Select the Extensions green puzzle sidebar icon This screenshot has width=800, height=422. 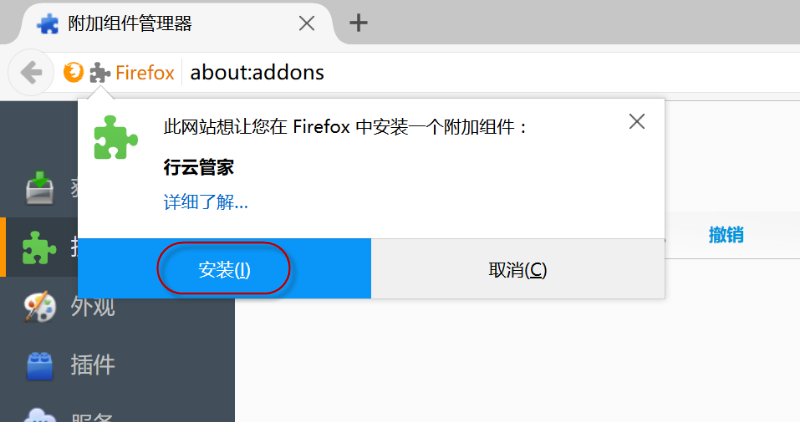click(x=39, y=248)
